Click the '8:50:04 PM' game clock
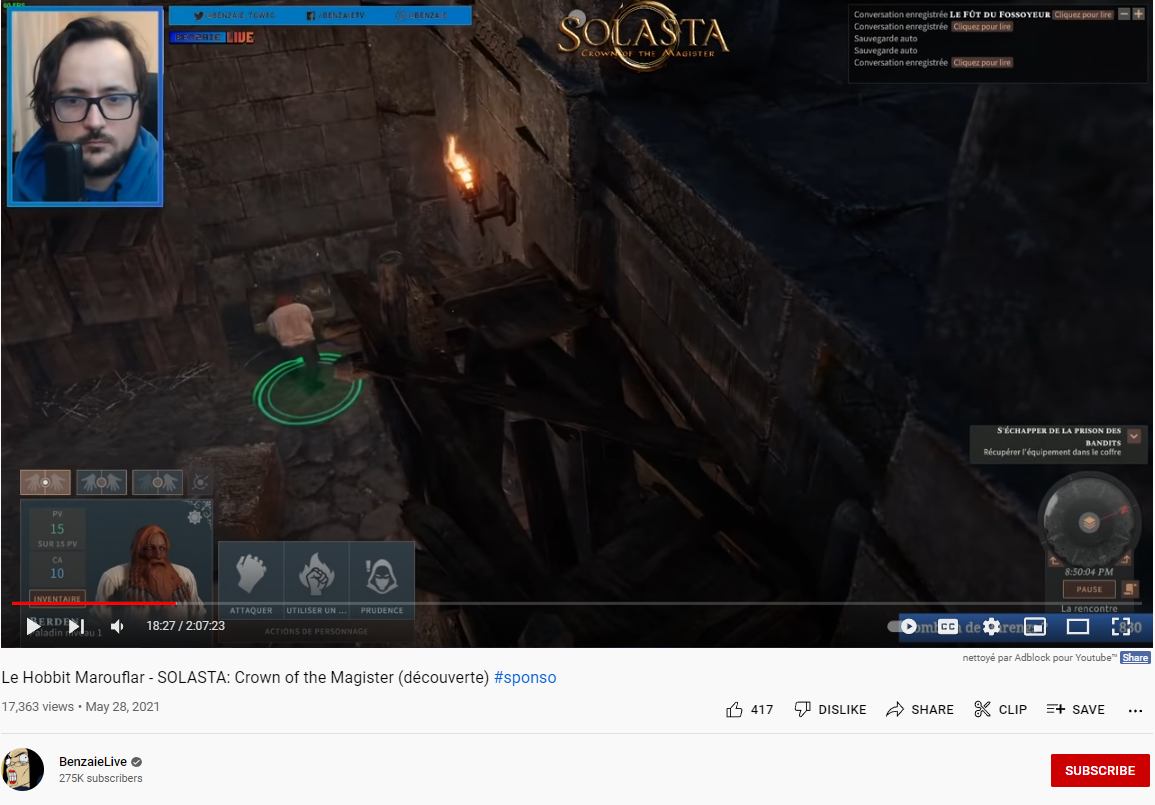Screen dimensions: 1155x805 click(1089, 572)
